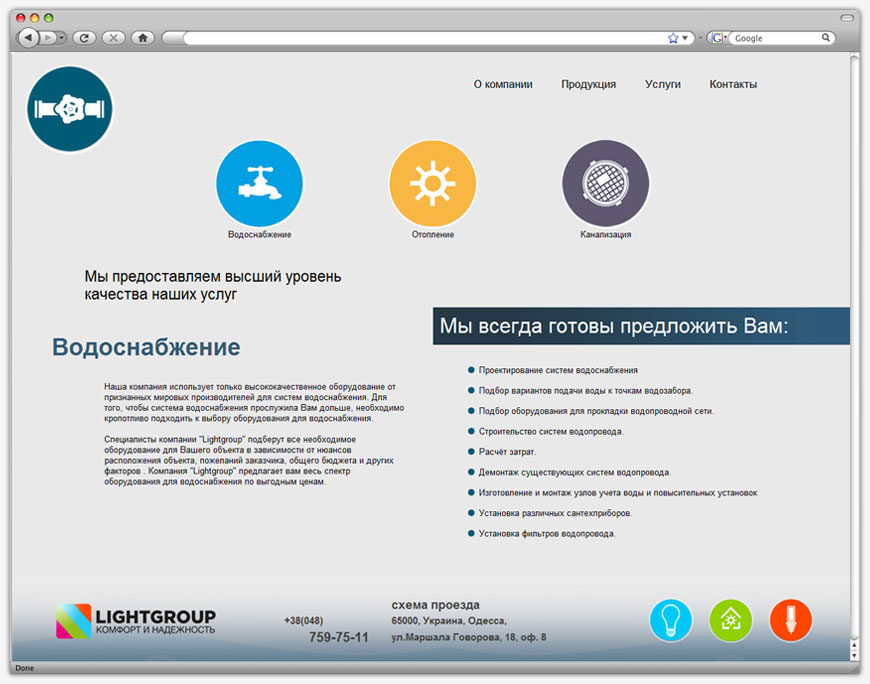Click inside the Google search field

776,38
